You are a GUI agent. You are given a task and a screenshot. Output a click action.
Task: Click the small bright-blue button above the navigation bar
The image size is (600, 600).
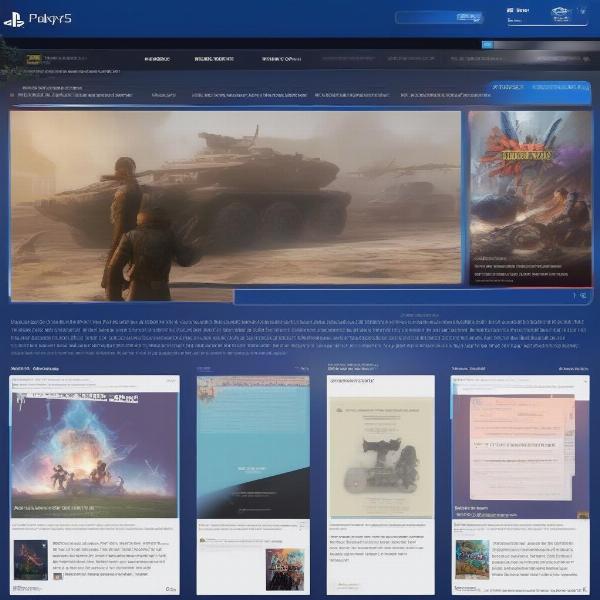pyautogui.click(x=488, y=45)
